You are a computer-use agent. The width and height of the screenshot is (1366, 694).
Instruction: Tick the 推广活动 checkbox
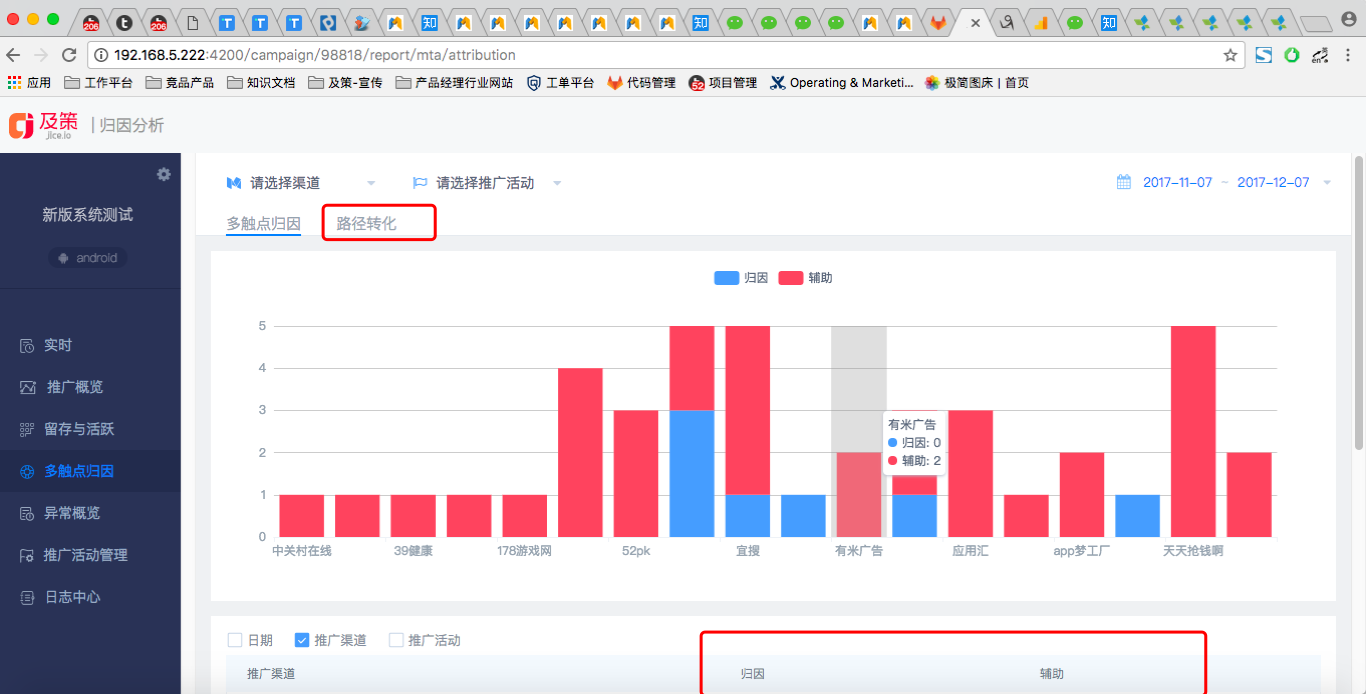[x=396, y=640]
